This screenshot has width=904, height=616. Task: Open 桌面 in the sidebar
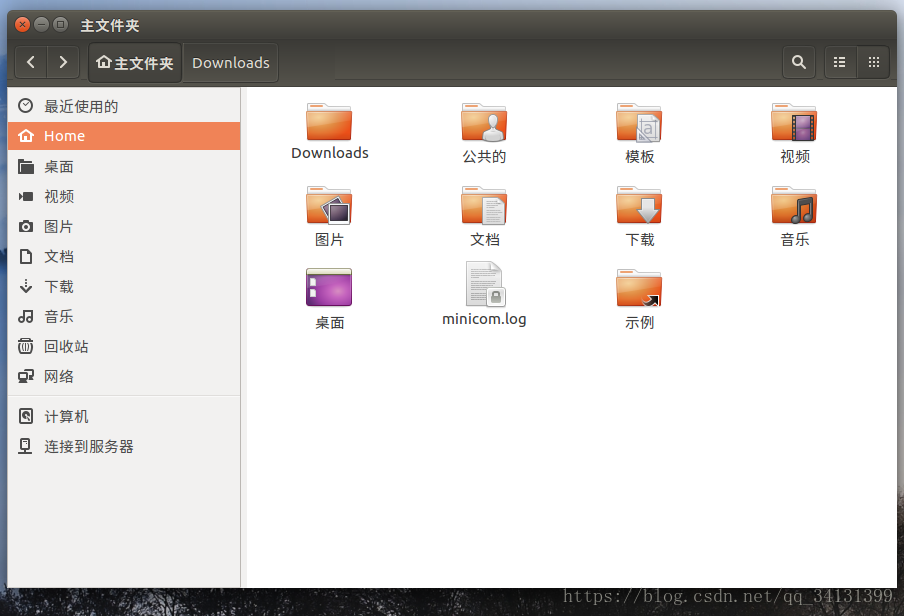(124, 167)
